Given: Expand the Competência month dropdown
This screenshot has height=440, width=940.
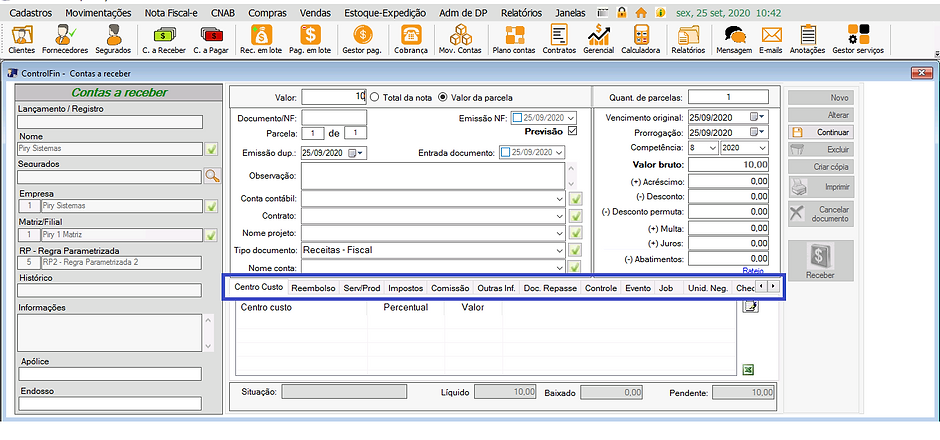Looking at the screenshot, I should (712, 147).
